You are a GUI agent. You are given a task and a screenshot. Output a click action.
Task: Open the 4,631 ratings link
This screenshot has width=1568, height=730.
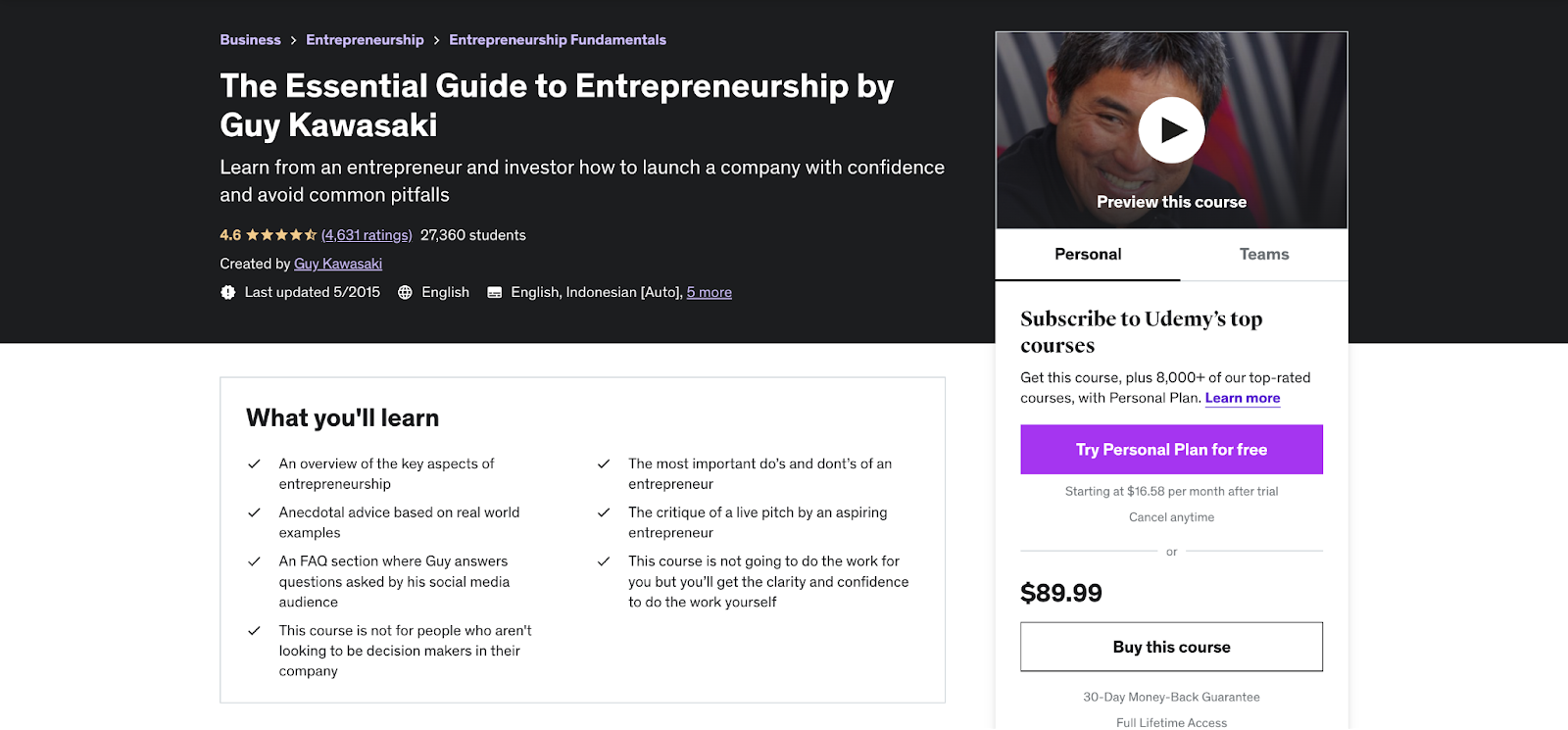point(367,235)
